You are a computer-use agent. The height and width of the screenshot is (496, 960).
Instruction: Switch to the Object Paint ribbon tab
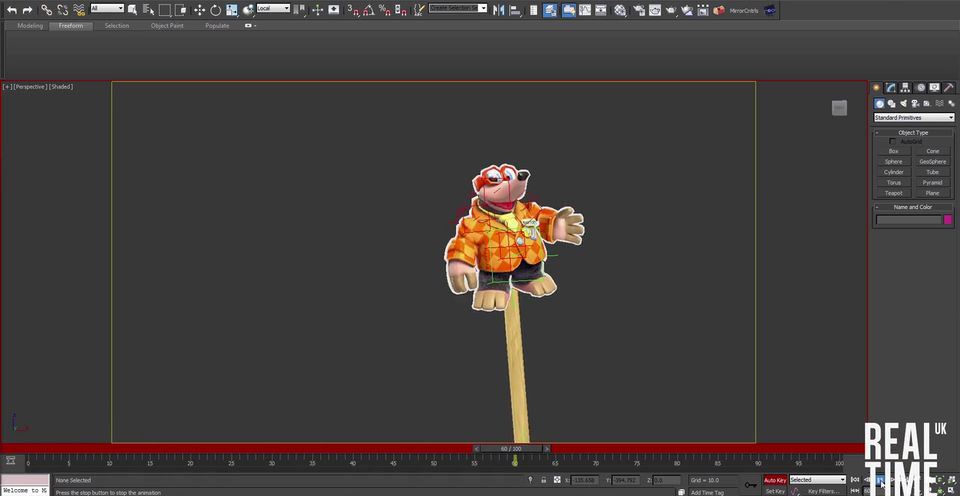click(167, 26)
